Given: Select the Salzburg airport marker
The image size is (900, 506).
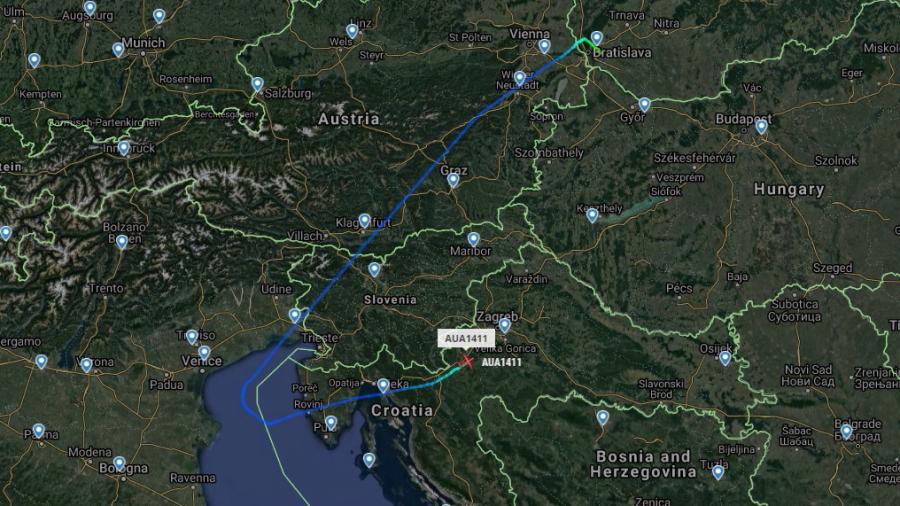Looking at the screenshot, I should [x=258, y=85].
